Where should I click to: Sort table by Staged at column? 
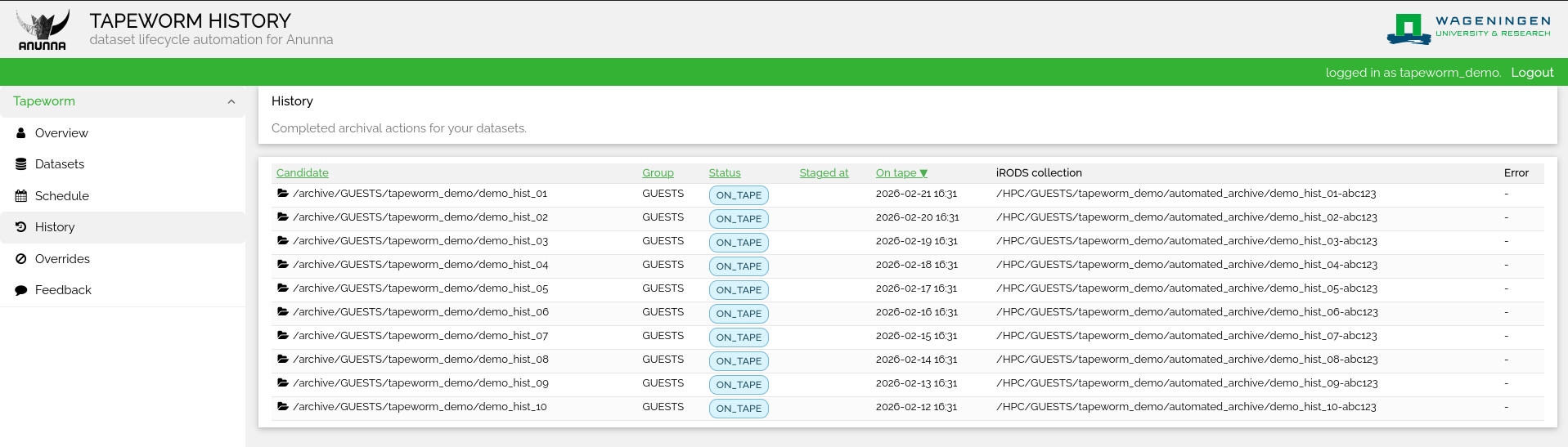(824, 172)
